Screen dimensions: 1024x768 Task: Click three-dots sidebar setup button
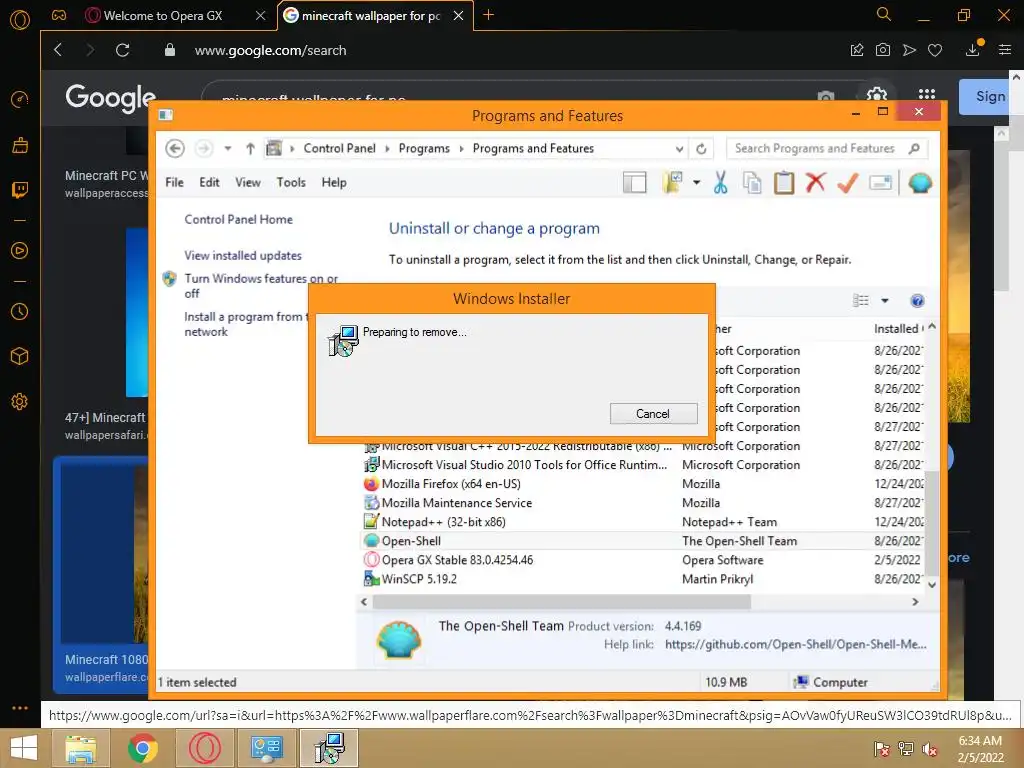pos(20,708)
